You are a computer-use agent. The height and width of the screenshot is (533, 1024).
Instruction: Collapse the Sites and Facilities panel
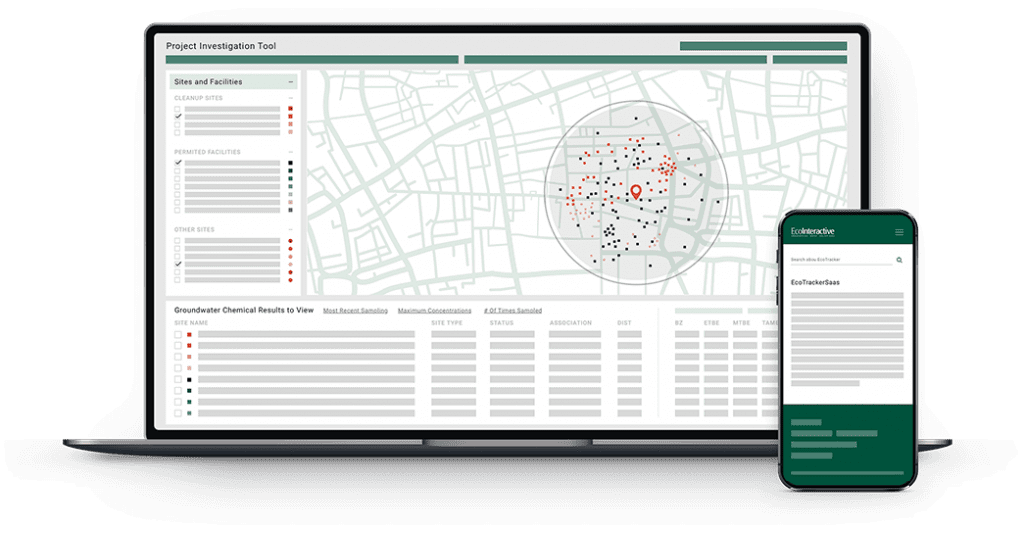click(291, 82)
